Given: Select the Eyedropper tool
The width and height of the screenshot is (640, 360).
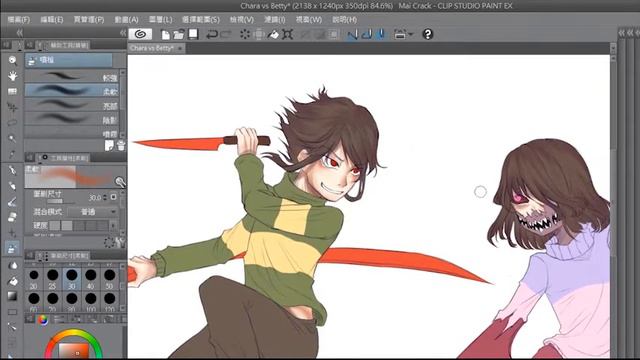Looking at the screenshot, I should tap(12, 154).
